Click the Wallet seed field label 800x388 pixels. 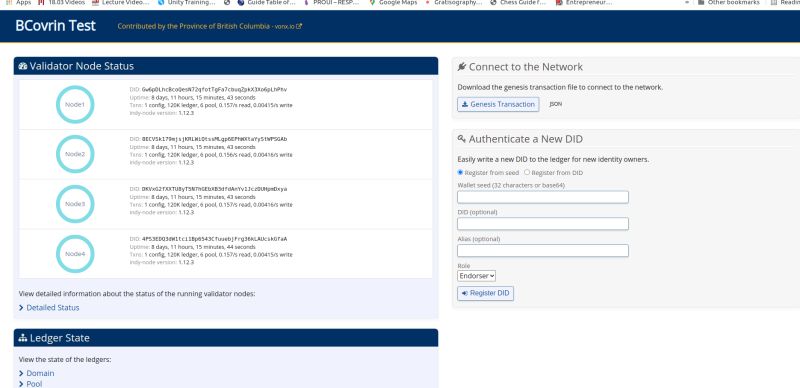click(511, 185)
